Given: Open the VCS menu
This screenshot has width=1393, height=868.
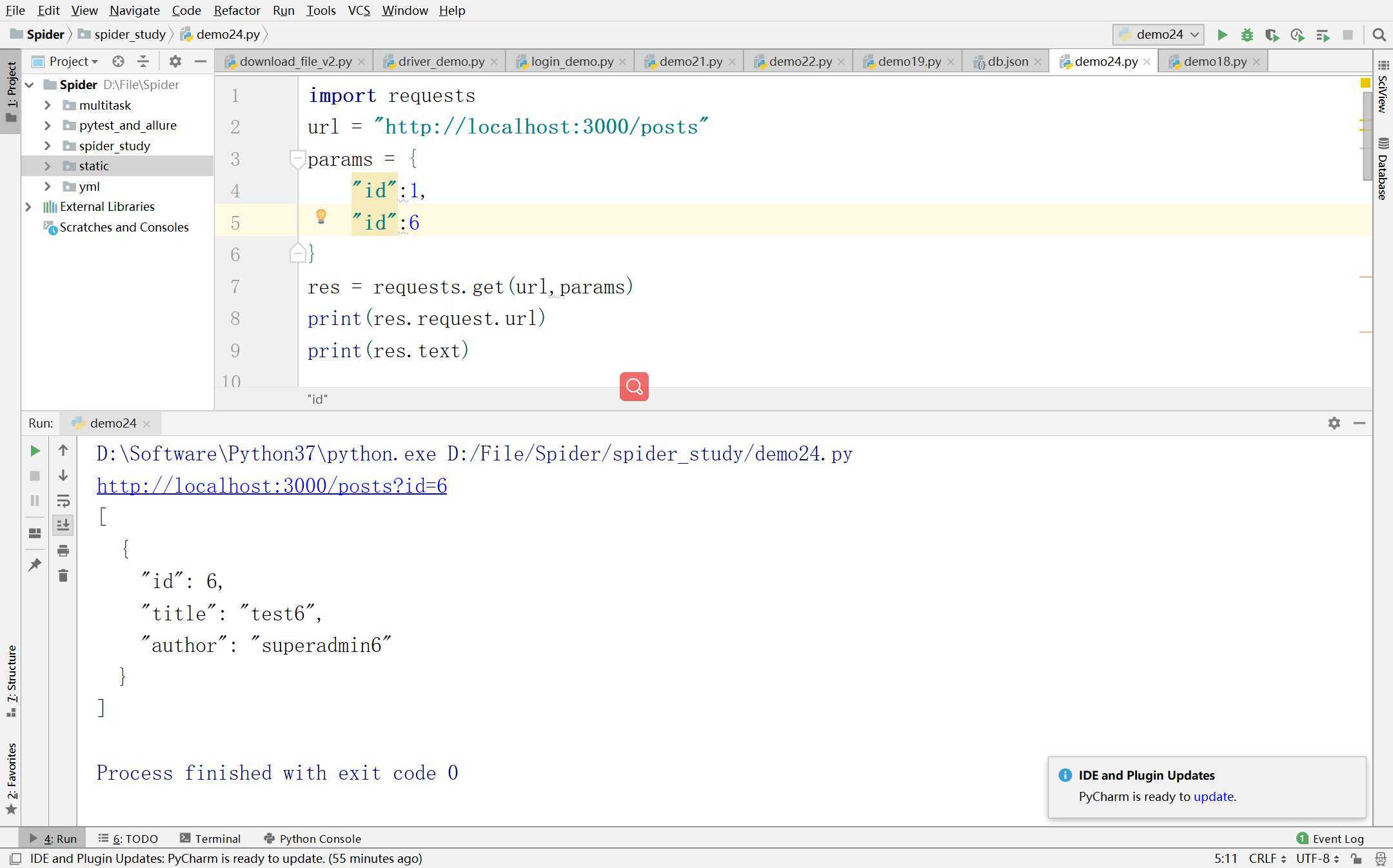Looking at the screenshot, I should pyautogui.click(x=359, y=10).
